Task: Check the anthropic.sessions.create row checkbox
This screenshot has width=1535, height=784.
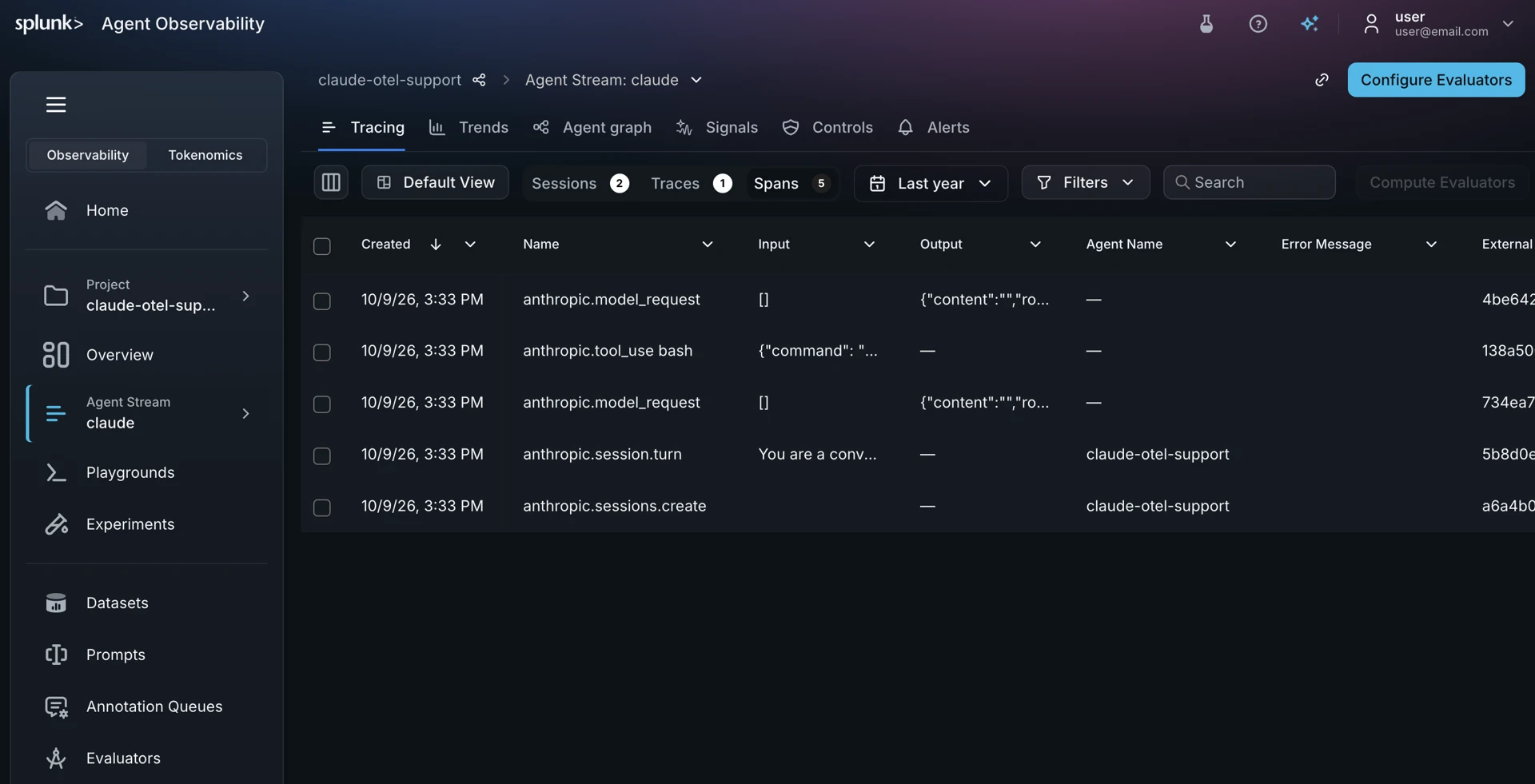Action: click(x=322, y=508)
